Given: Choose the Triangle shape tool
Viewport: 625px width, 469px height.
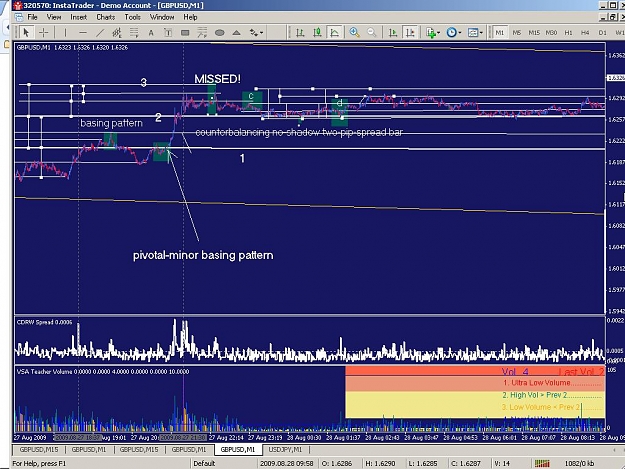Looking at the screenshot, I should pos(236,33).
